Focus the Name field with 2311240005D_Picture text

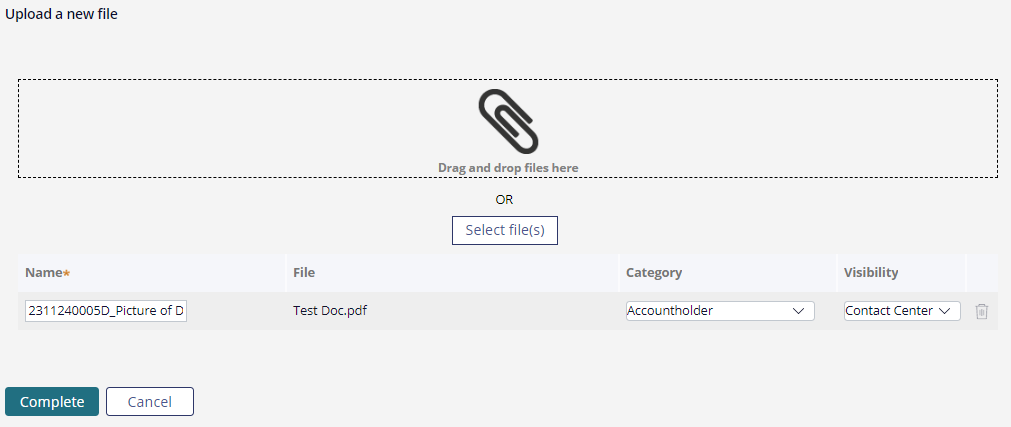tap(106, 311)
